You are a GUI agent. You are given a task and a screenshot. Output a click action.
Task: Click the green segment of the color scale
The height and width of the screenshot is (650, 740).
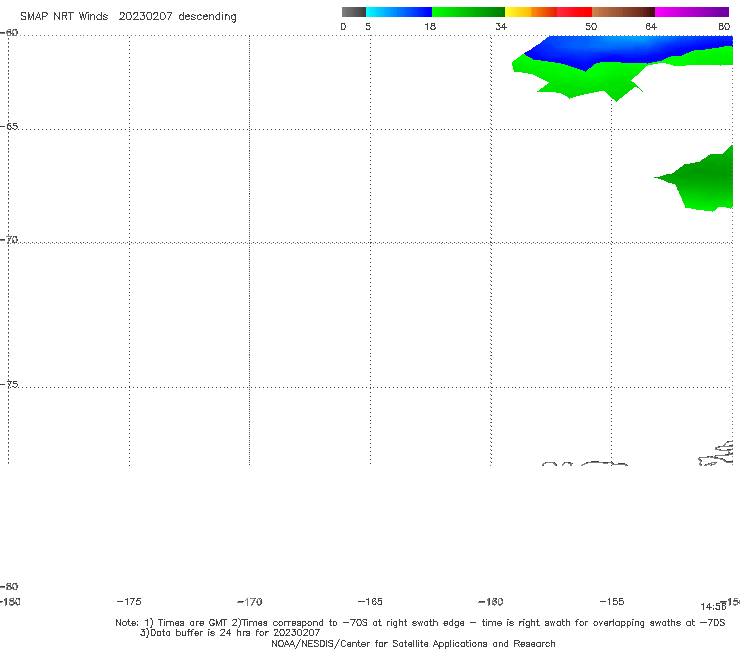click(468, 12)
